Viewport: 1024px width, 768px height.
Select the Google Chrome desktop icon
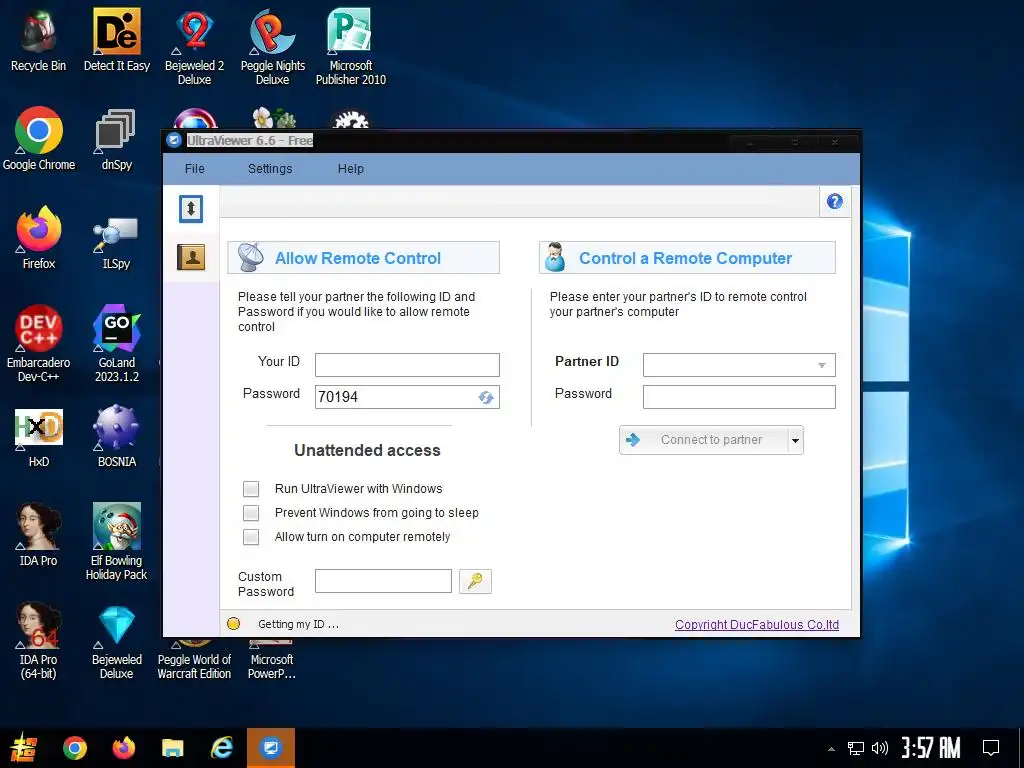(39, 139)
